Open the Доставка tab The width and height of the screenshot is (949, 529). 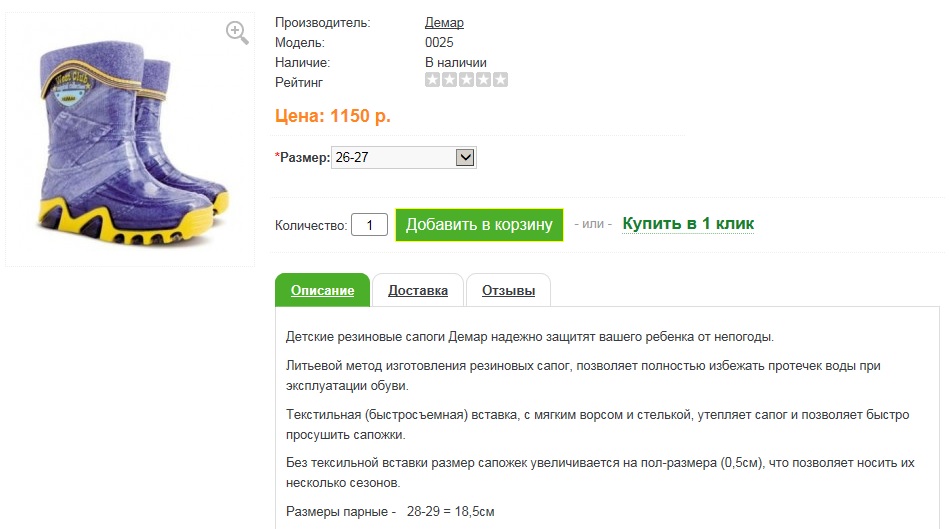[418, 291]
